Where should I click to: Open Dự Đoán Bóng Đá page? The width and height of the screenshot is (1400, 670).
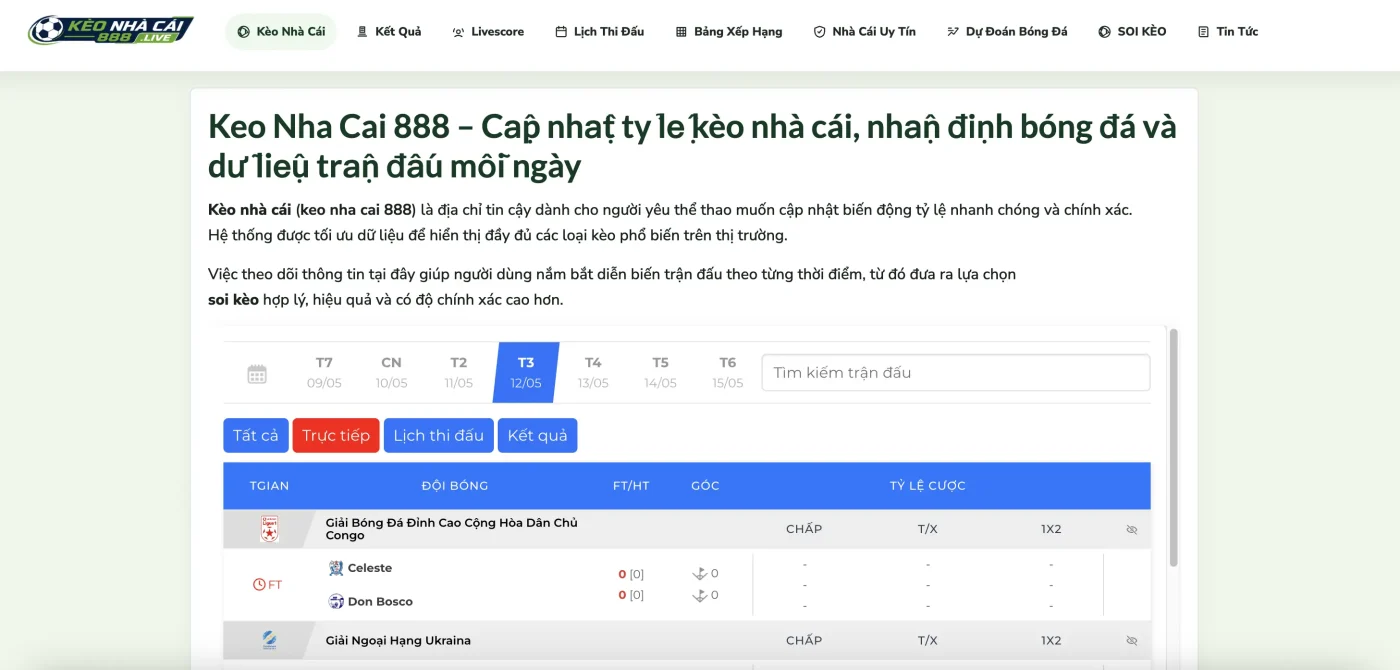[1007, 32]
